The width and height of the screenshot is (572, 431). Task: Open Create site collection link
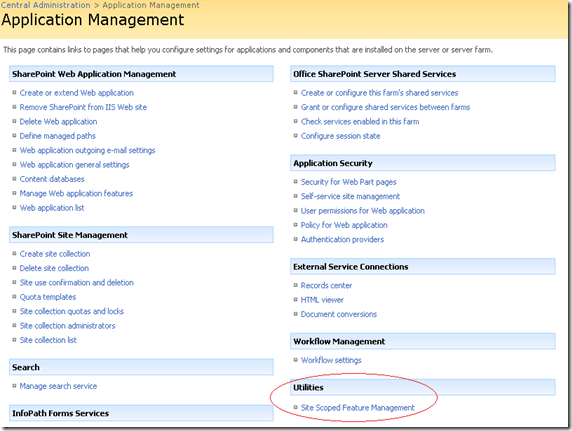[55, 254]
